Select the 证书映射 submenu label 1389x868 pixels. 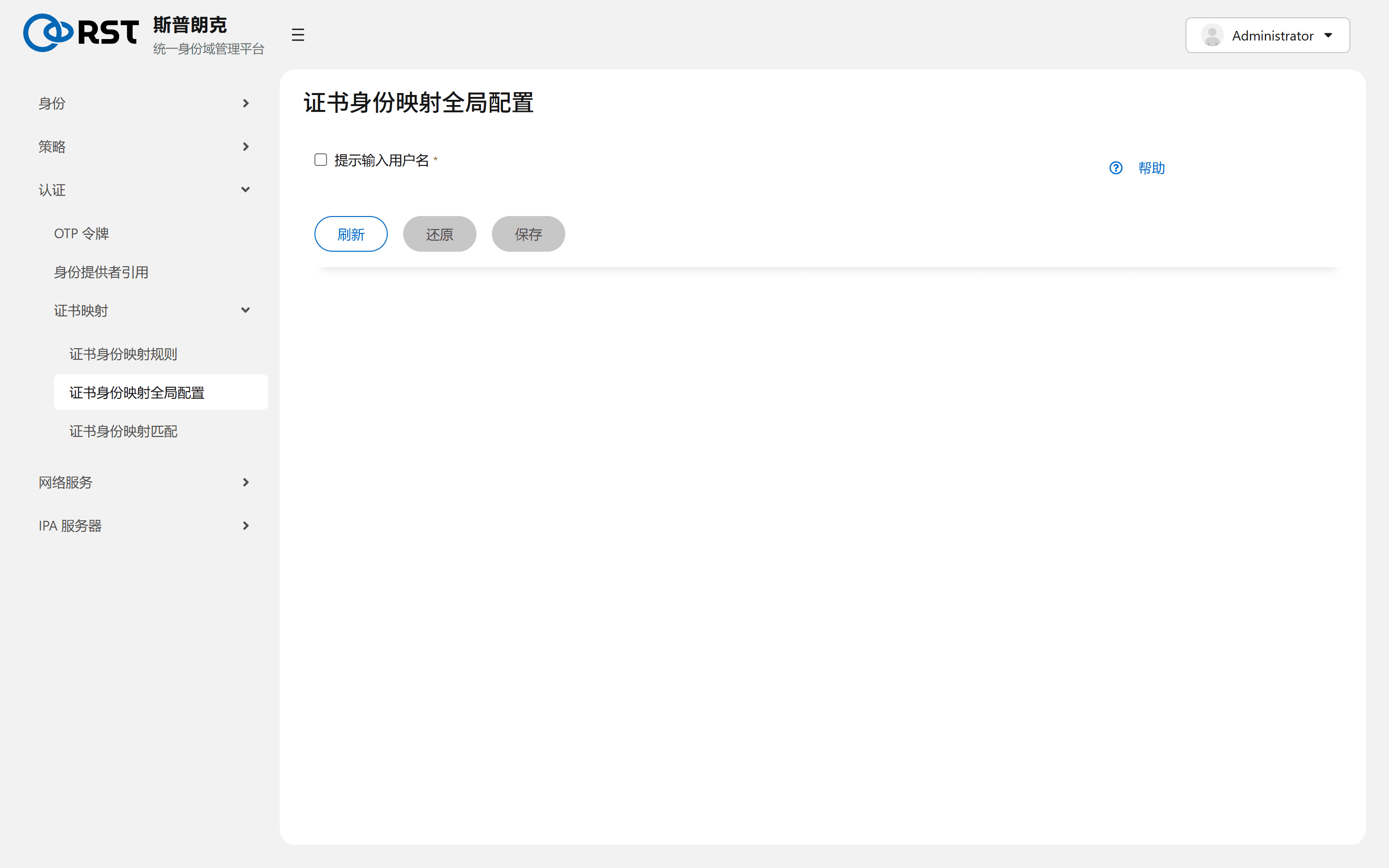click(x=81, y=311)
